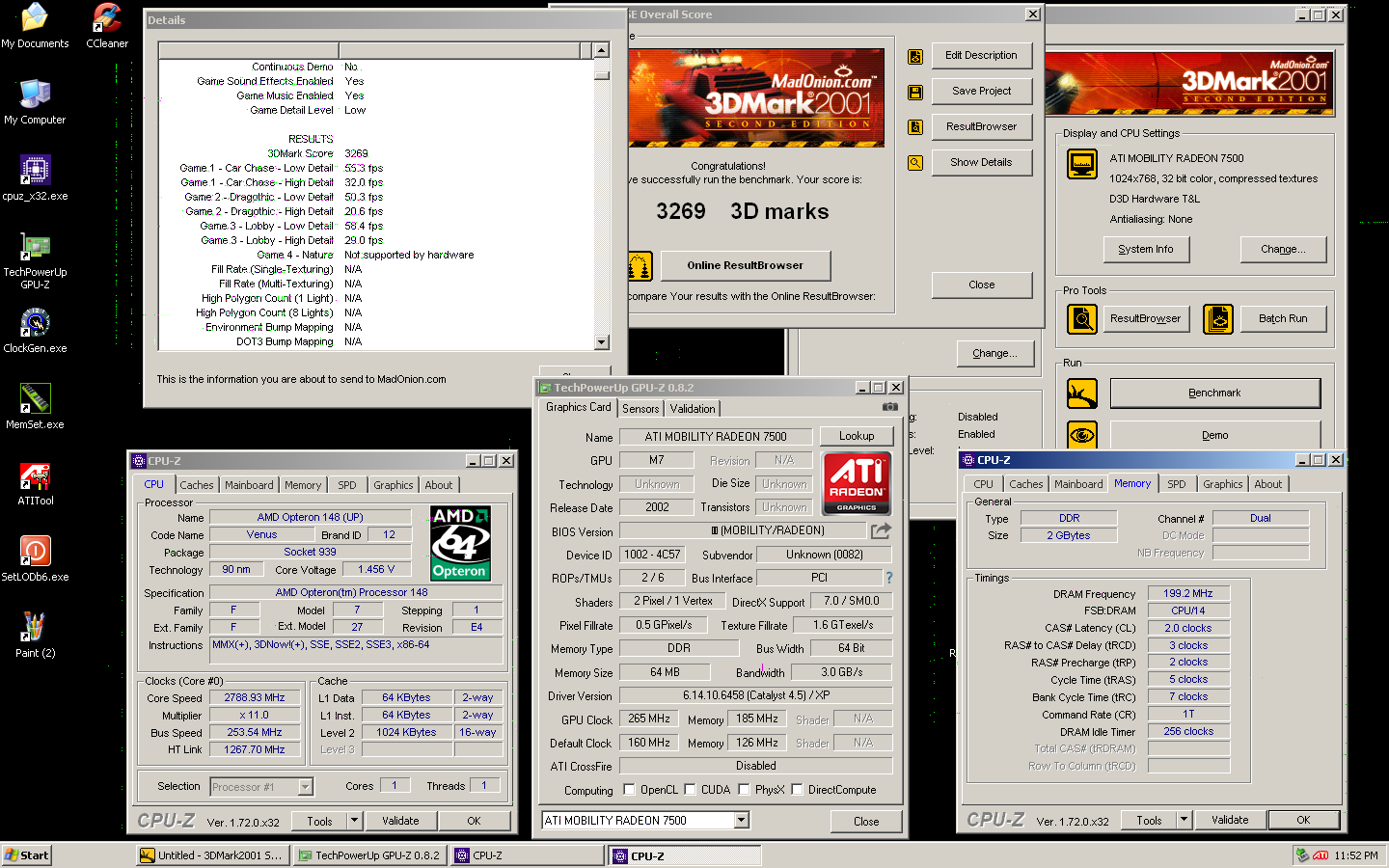Switch to the SPD tab in right CPU-Z

pos(1177,484)
